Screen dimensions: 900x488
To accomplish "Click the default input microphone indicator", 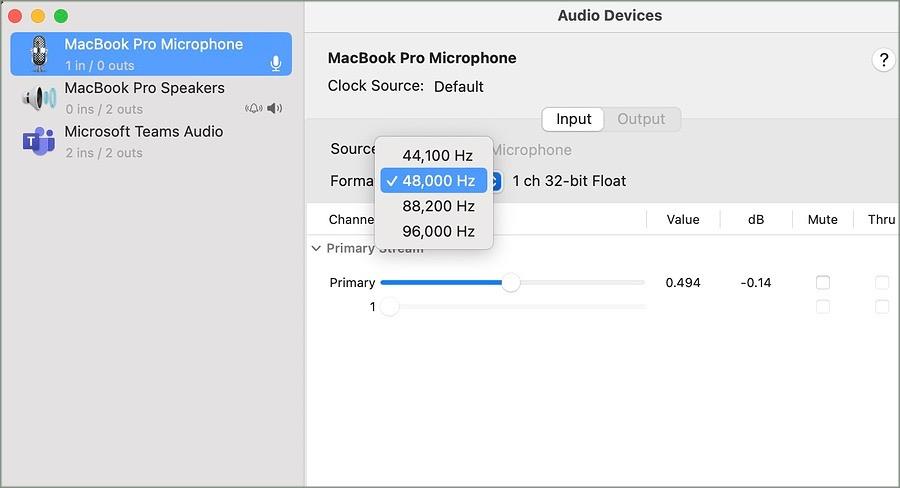I will [x=276, y=64].
